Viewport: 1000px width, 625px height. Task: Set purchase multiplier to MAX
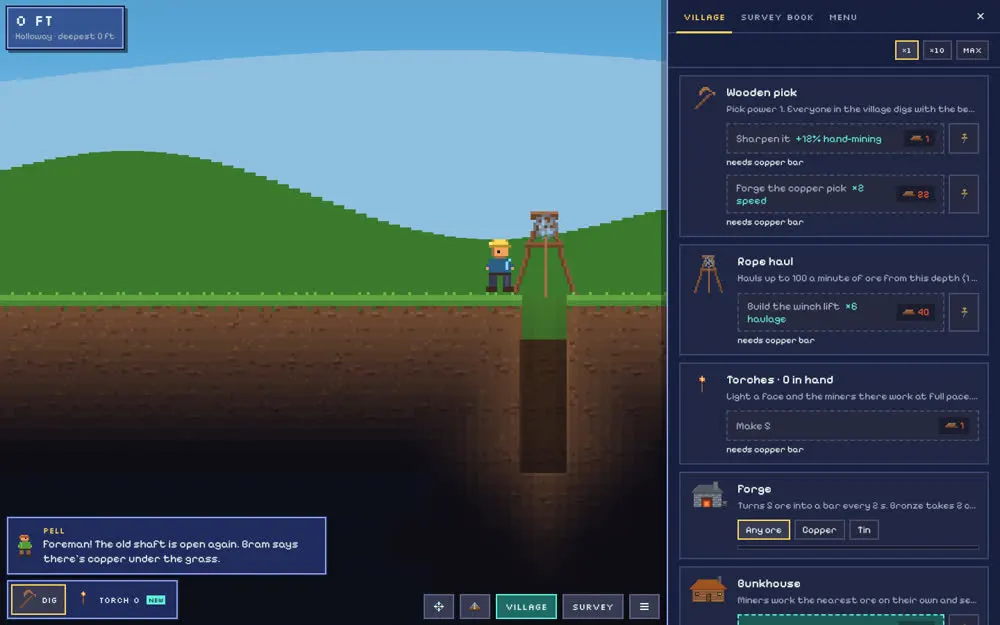click(972, 50)
